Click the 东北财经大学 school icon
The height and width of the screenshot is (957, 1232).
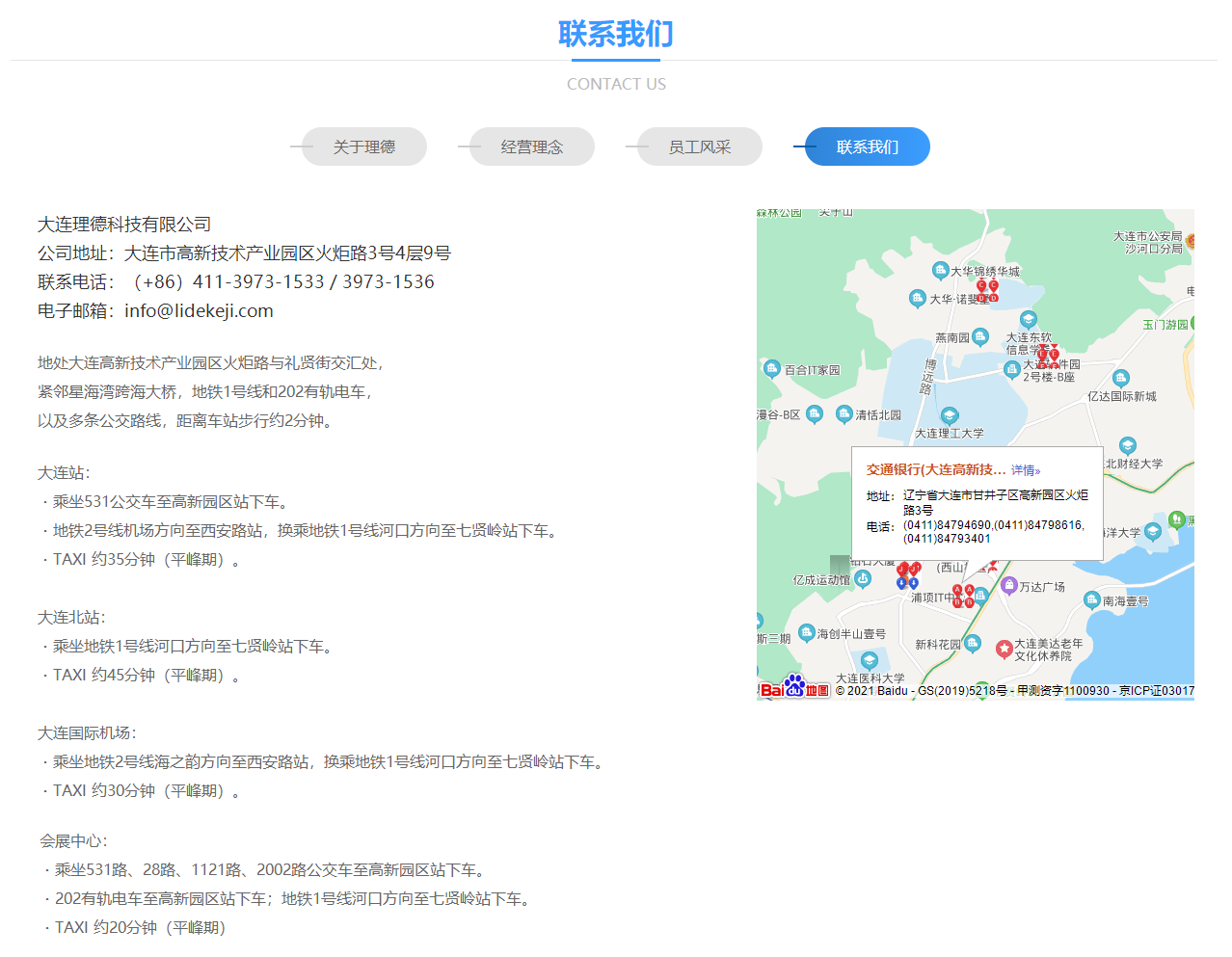tap(1128, 445)
